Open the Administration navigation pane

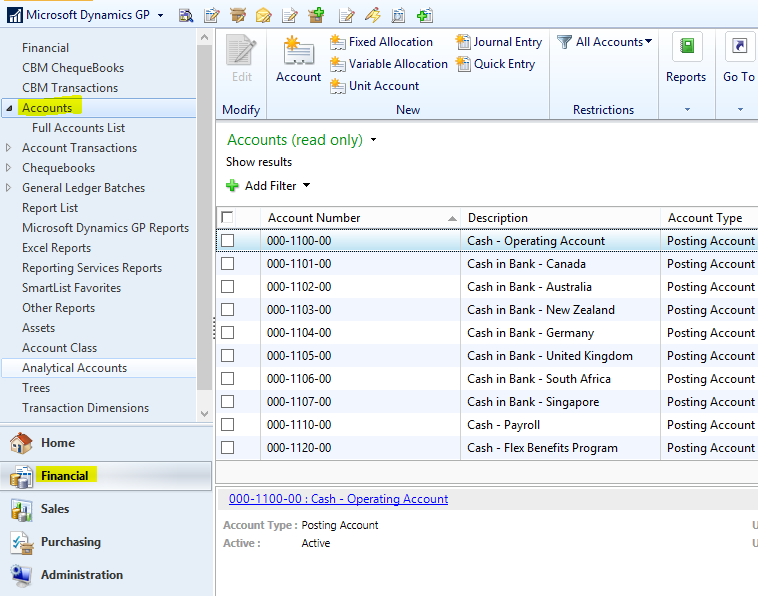(x=106, y=575)
